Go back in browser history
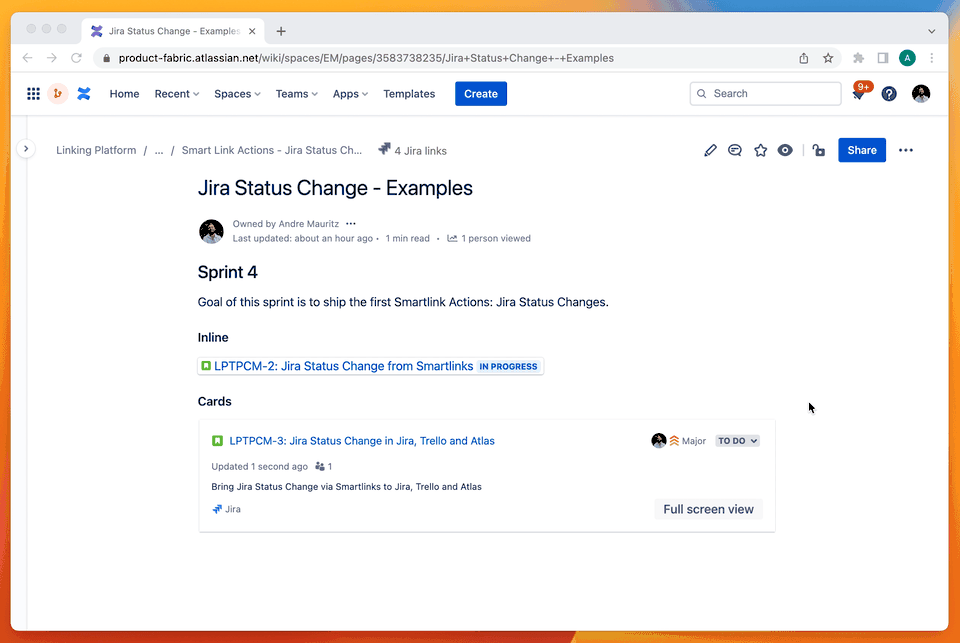Screen dimensions: 960x643 [x=28, y=58]
